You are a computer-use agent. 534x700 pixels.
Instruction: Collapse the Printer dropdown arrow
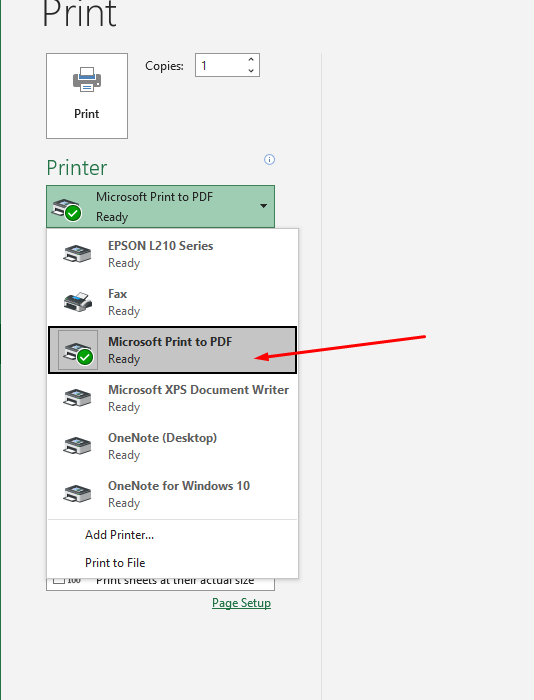pos(263,206)
